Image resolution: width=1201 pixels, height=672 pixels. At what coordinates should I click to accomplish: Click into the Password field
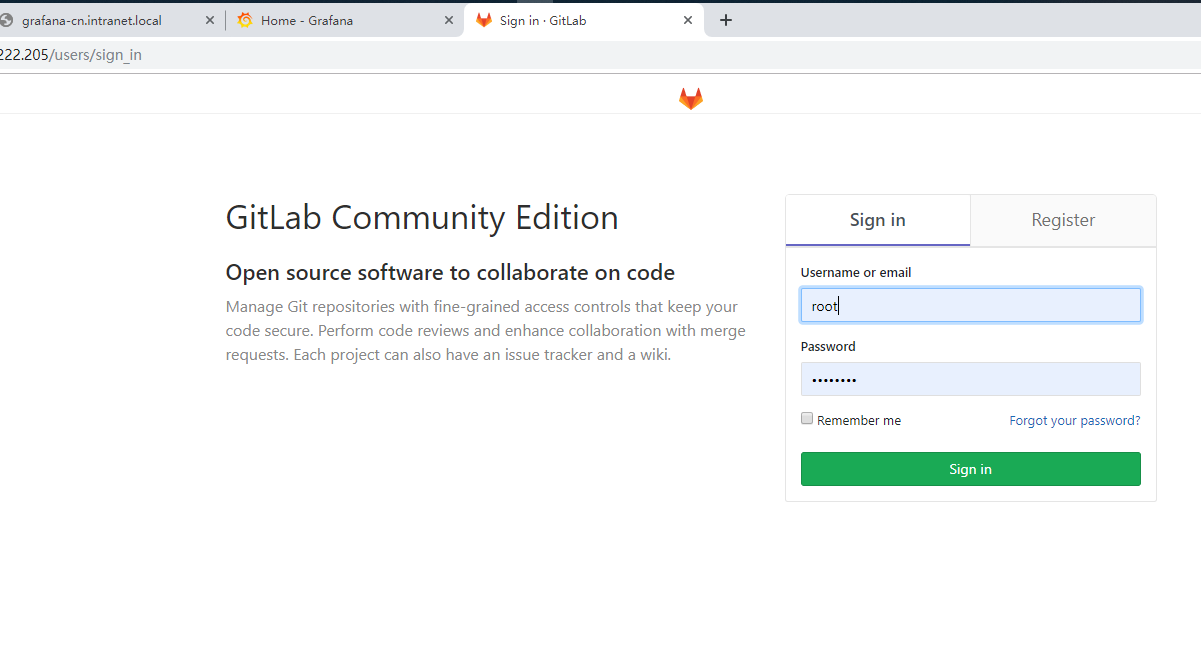970,380
